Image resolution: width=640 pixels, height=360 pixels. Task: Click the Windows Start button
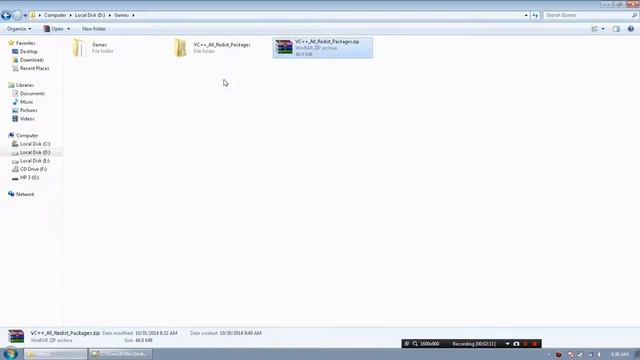[x=10, y=353]
